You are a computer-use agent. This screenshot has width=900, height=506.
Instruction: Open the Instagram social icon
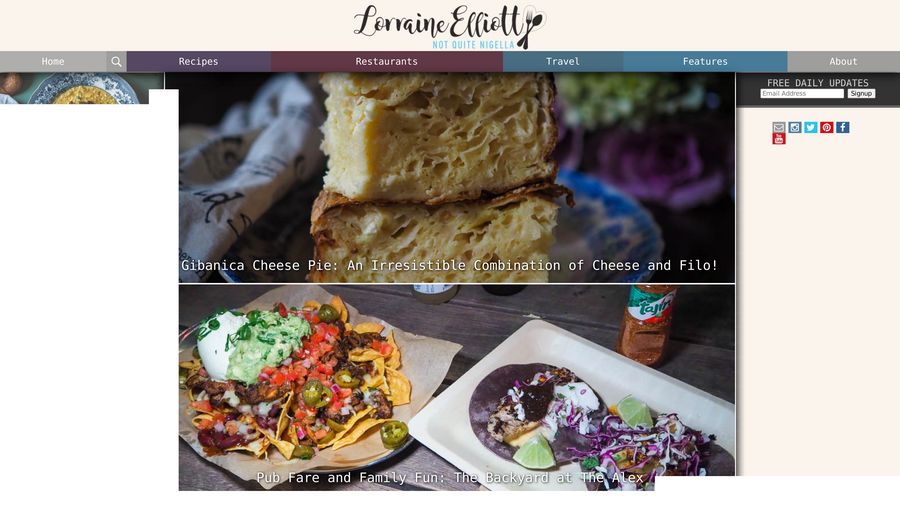794,127
